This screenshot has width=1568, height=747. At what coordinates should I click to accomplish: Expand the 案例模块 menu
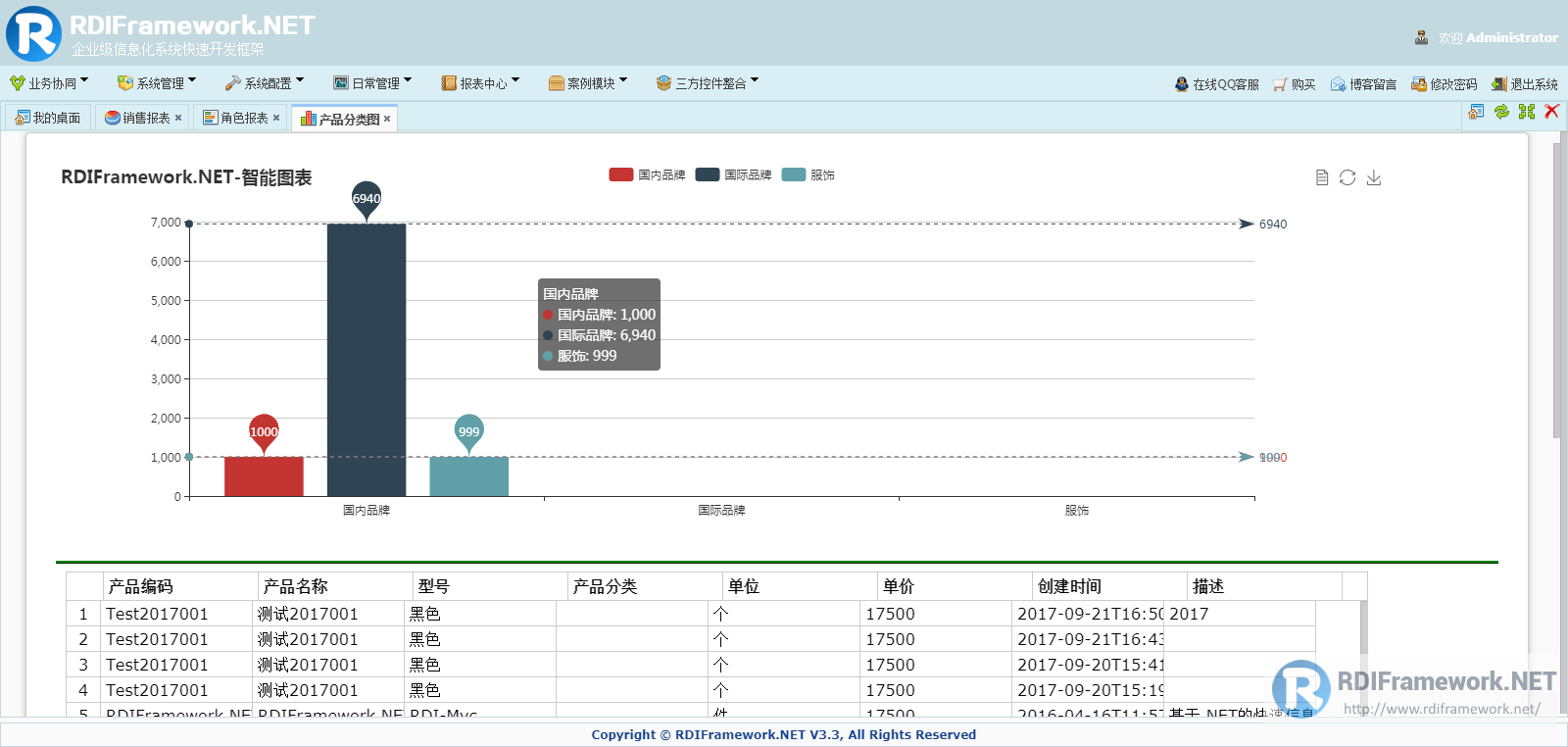[588, 83]
